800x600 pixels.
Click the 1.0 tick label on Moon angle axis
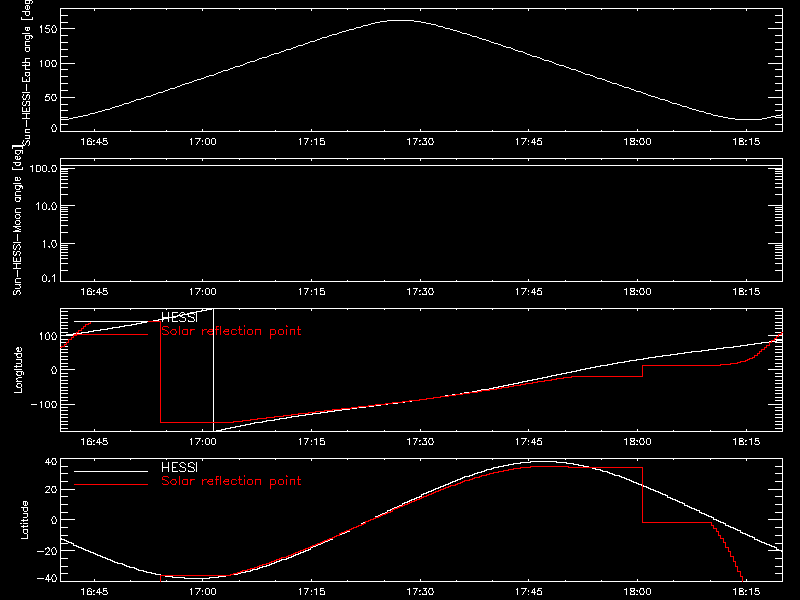[49, 244]
